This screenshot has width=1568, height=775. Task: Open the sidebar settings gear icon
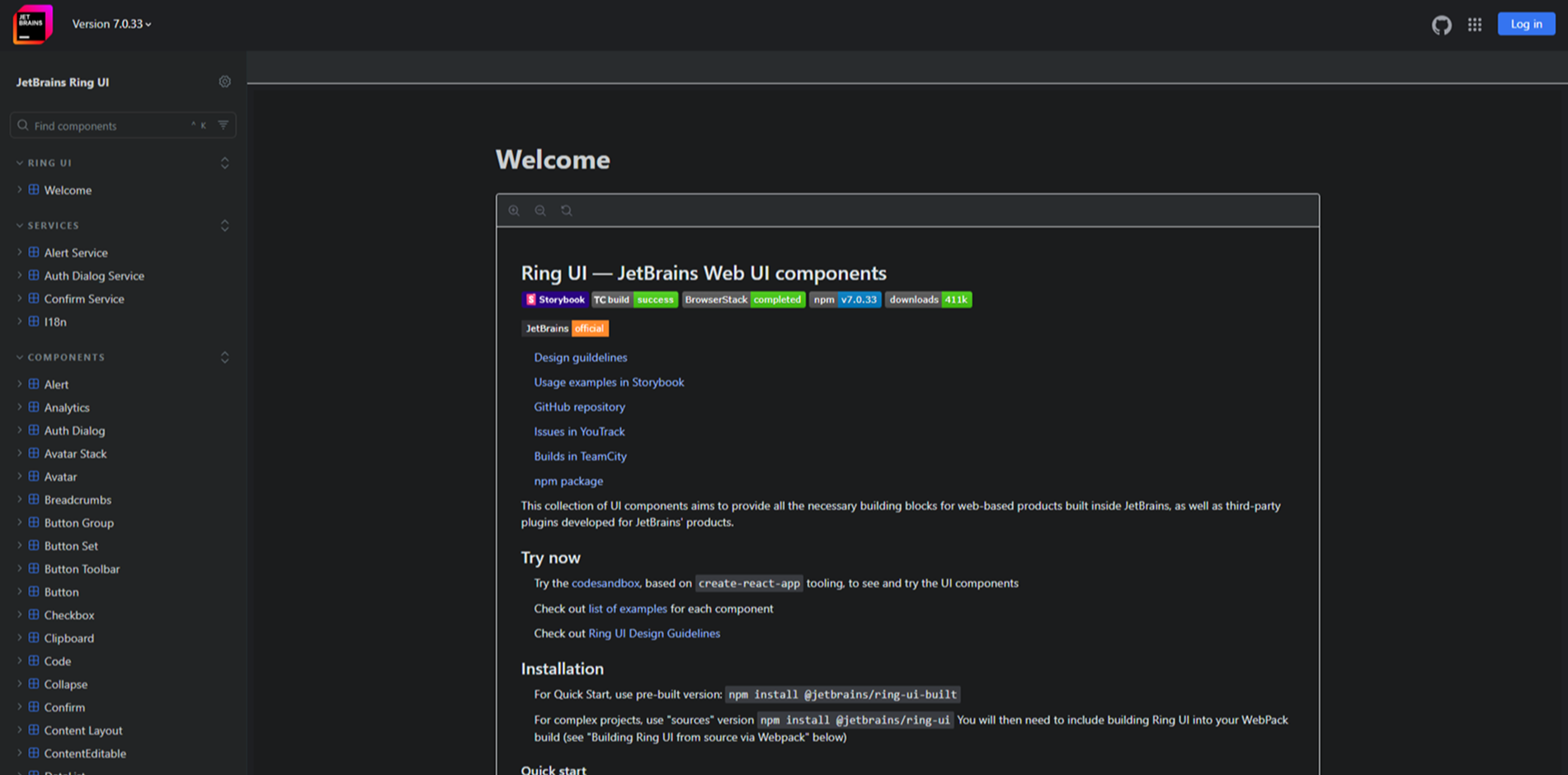[x=224, y=82]
